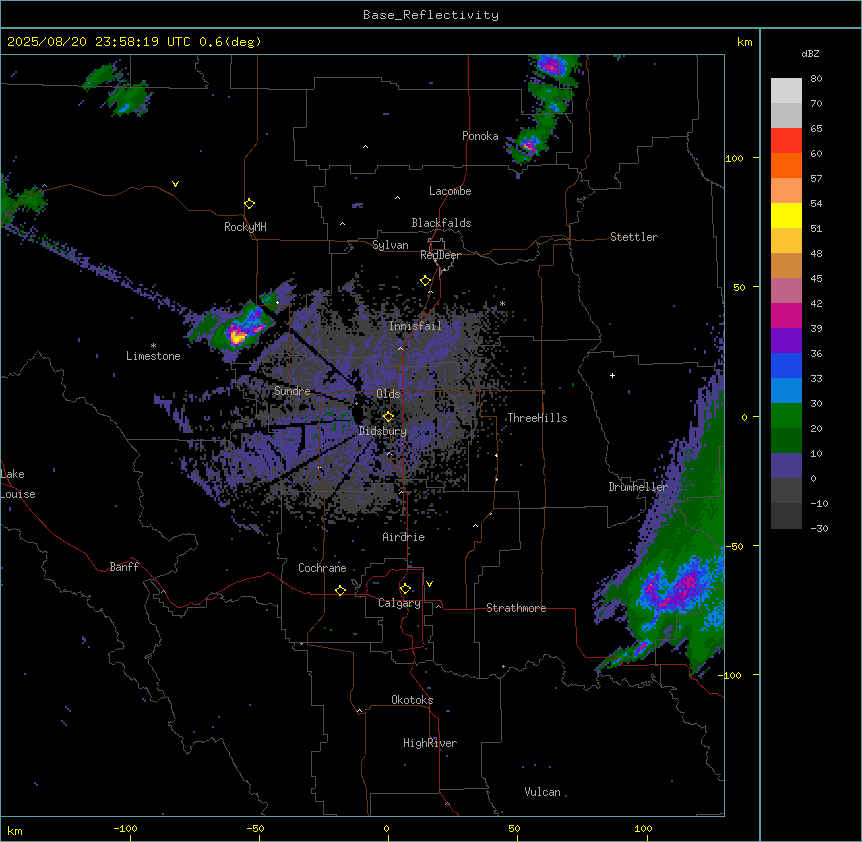
Task: Click the Calgary city label
Action: click(x=399, y=603)
